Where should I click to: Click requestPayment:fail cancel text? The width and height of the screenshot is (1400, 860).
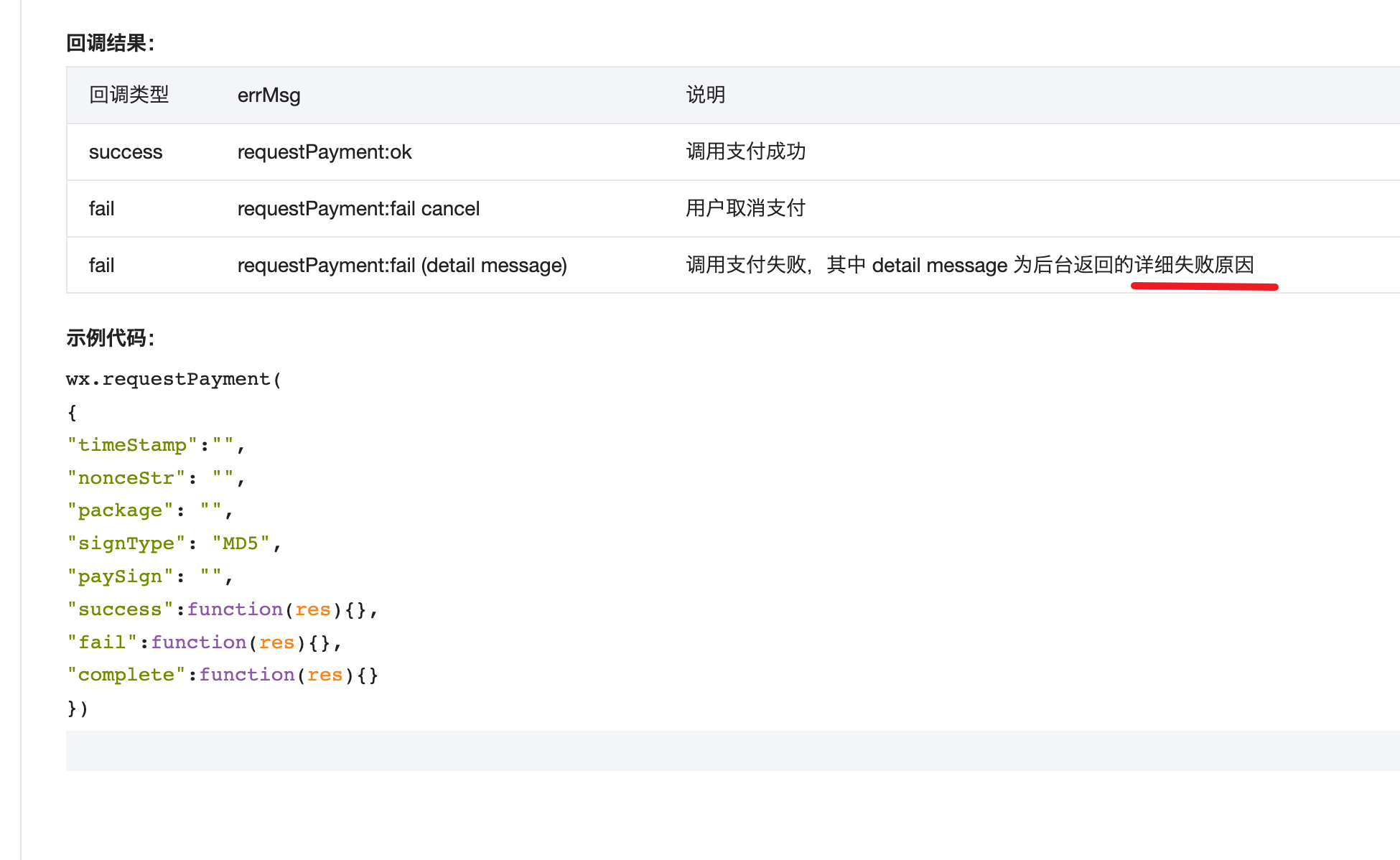(x=358, y=209)
